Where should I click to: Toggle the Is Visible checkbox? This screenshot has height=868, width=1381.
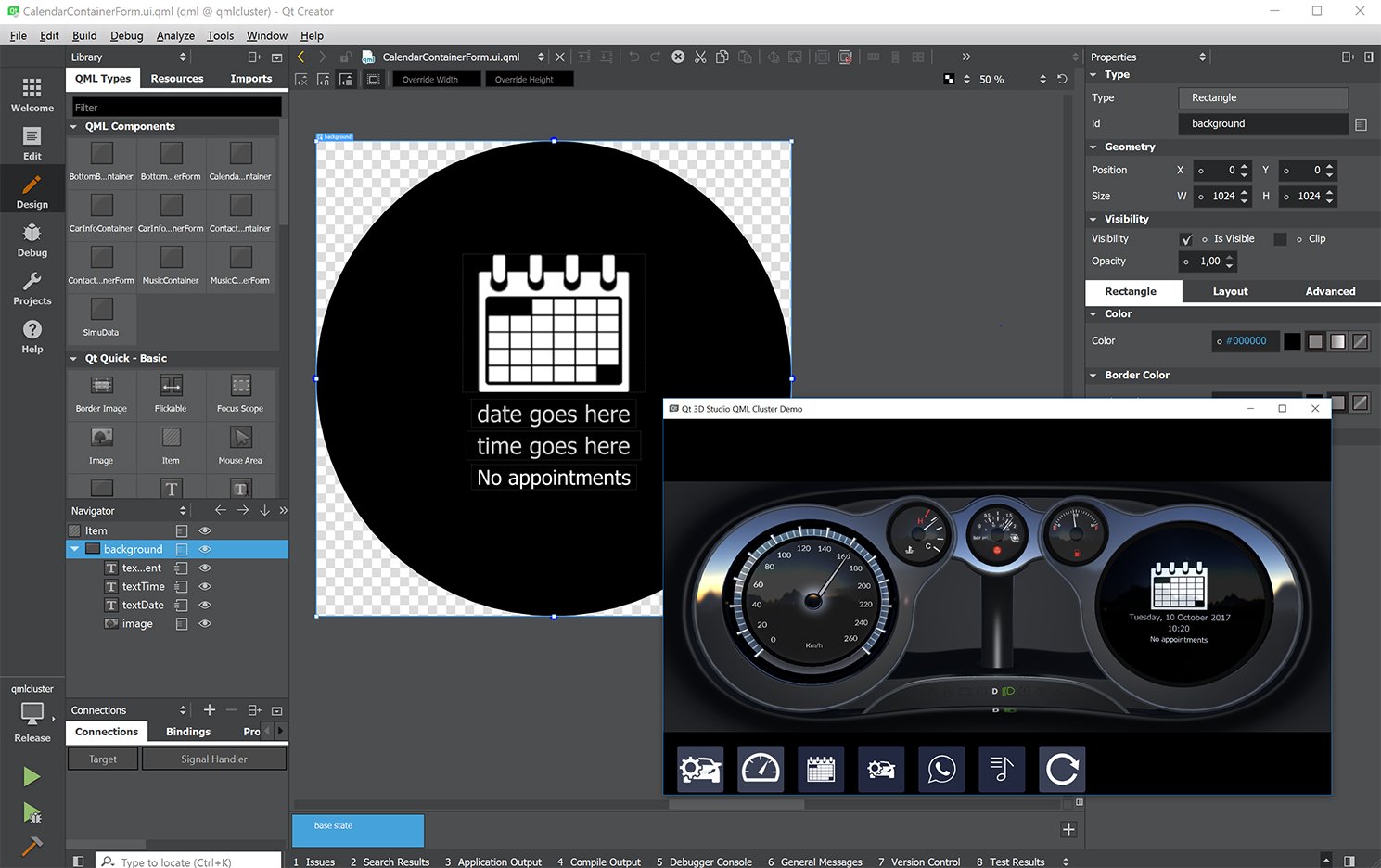pyautogui.click(x=1187, y=239)
